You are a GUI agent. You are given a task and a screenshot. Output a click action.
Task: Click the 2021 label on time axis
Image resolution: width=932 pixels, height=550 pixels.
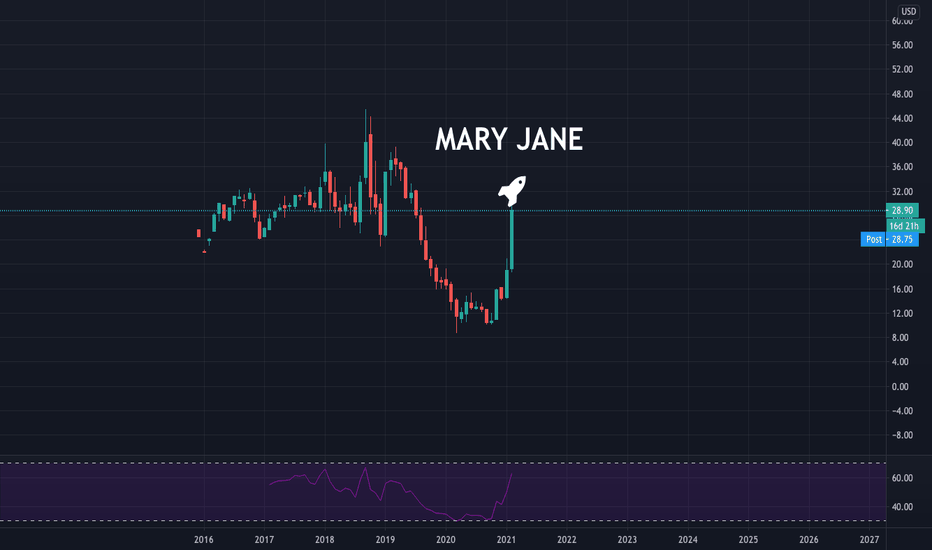[506, 540]
